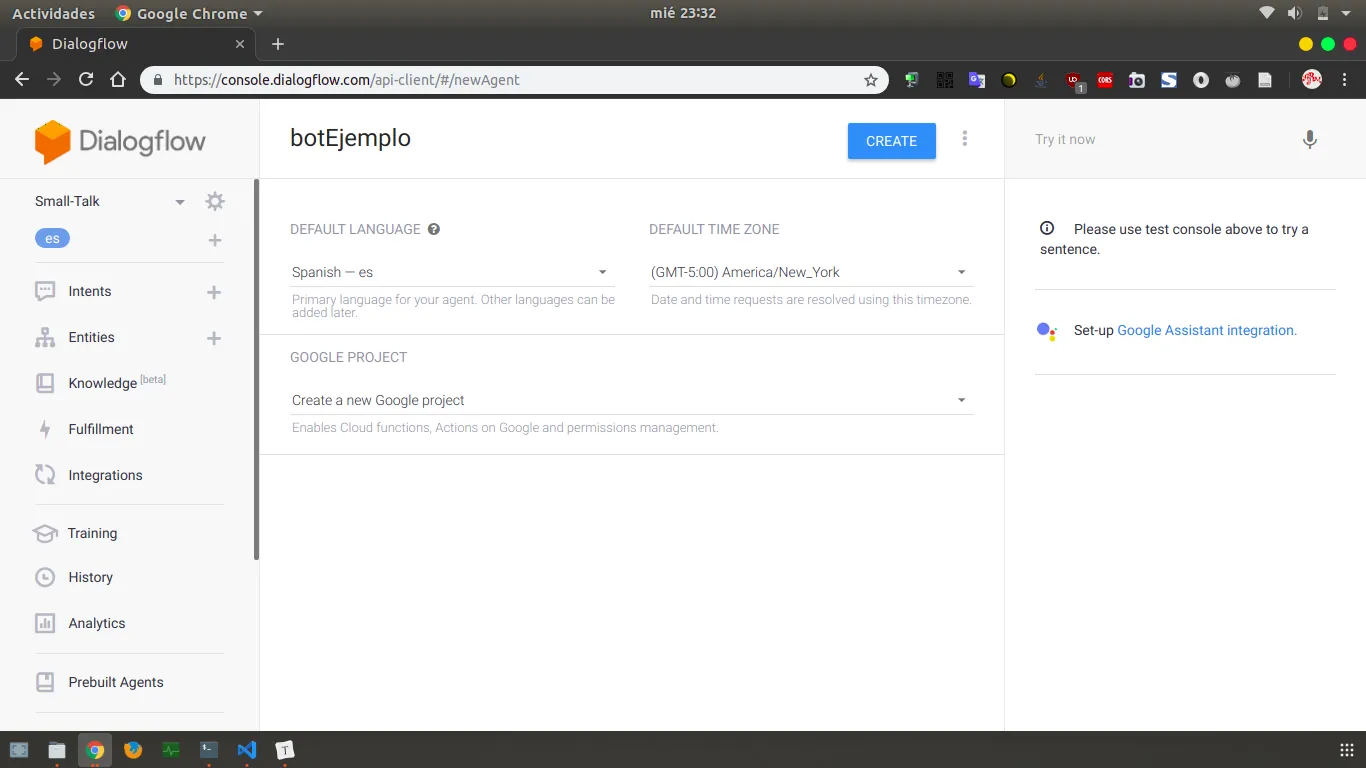Add another language with plus icon
Image resolution: width=1366 pixels, height=768 pixels.
point(214,240)
